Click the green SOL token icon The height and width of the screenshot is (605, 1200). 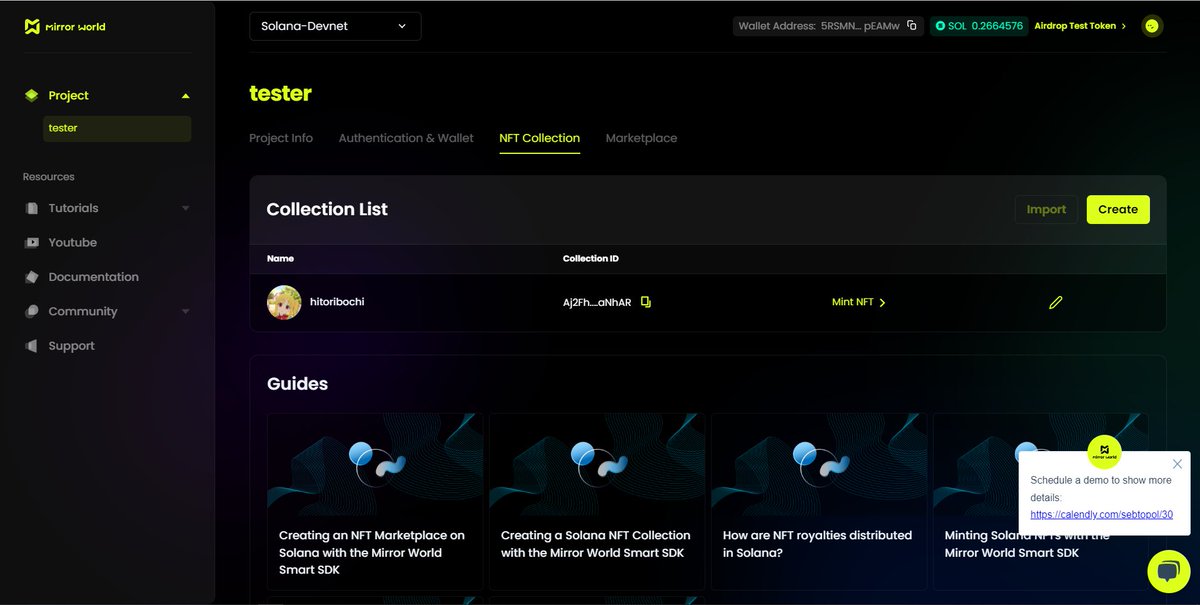(940, 26)
